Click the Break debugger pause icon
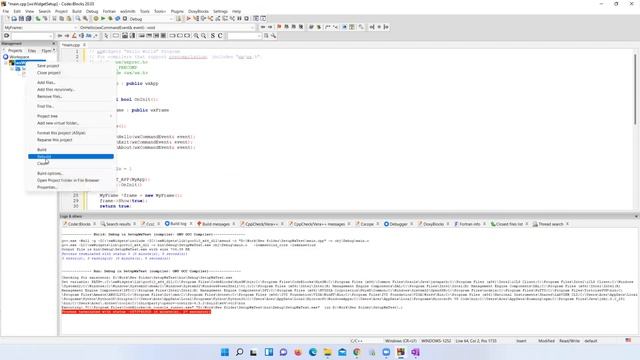This screenshot has width=640, height=360. (x=239, y=19)
